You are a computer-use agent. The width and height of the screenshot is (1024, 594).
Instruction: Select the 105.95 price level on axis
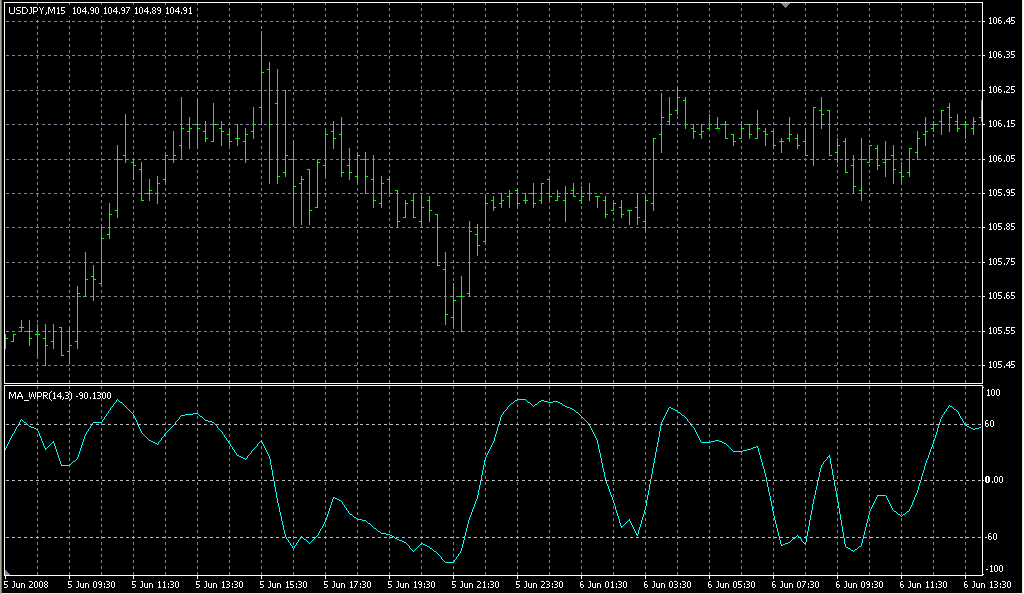coord(1000,193)
